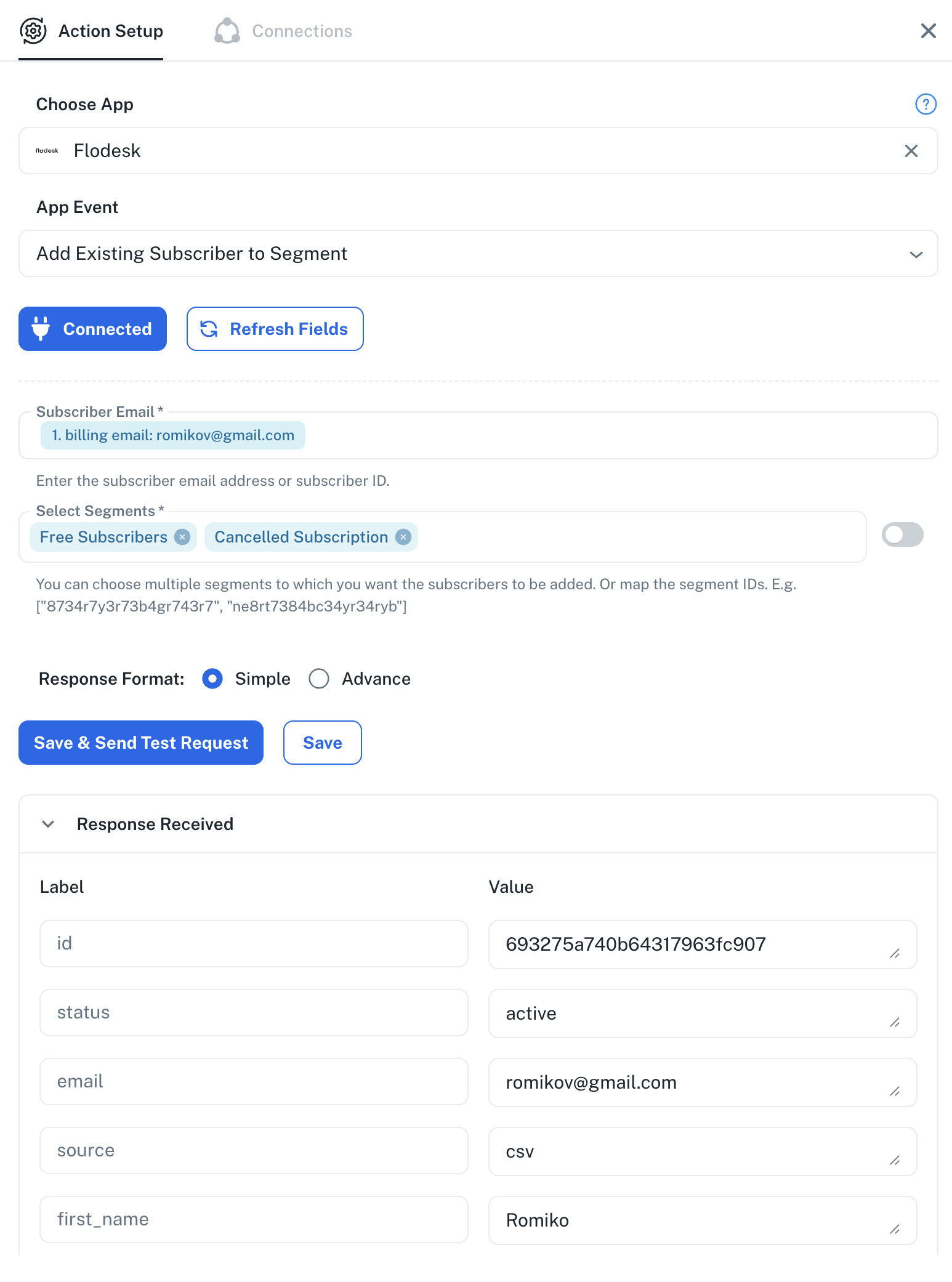
Task: Open the Choose App Flodesk selector
Action: pos(468,151)
